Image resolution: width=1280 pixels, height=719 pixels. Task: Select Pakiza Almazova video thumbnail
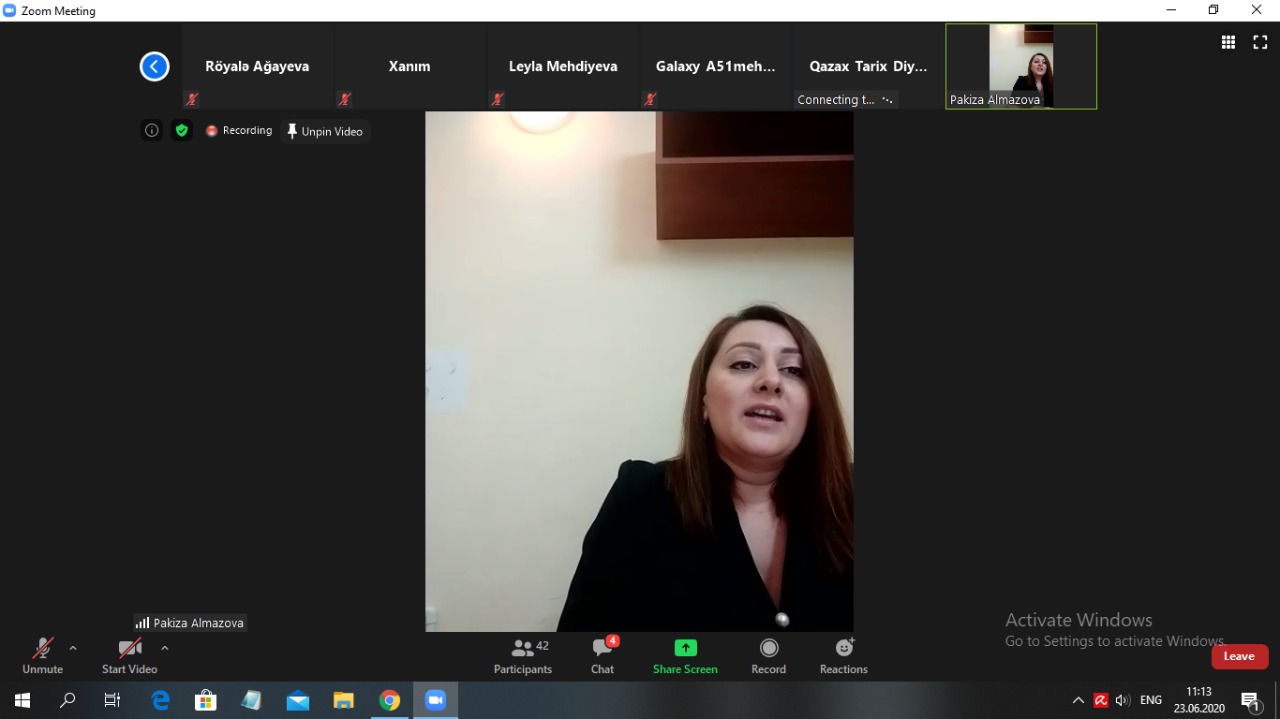coord(1021,66)
